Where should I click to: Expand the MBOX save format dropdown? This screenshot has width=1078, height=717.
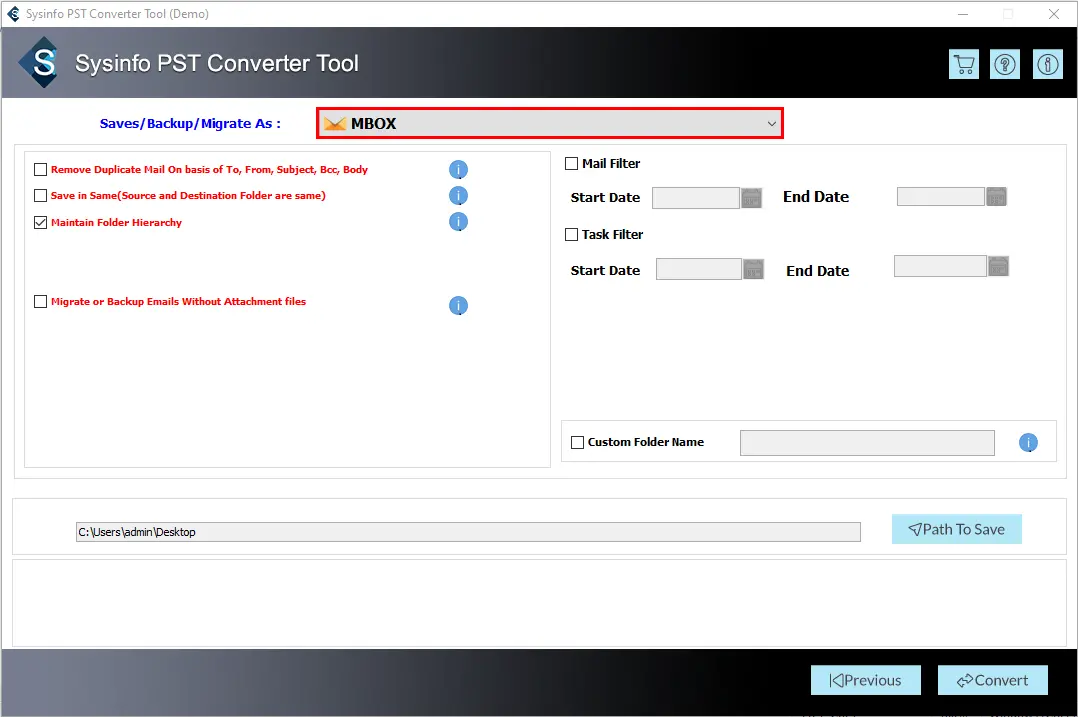click(x=550, y=124)
